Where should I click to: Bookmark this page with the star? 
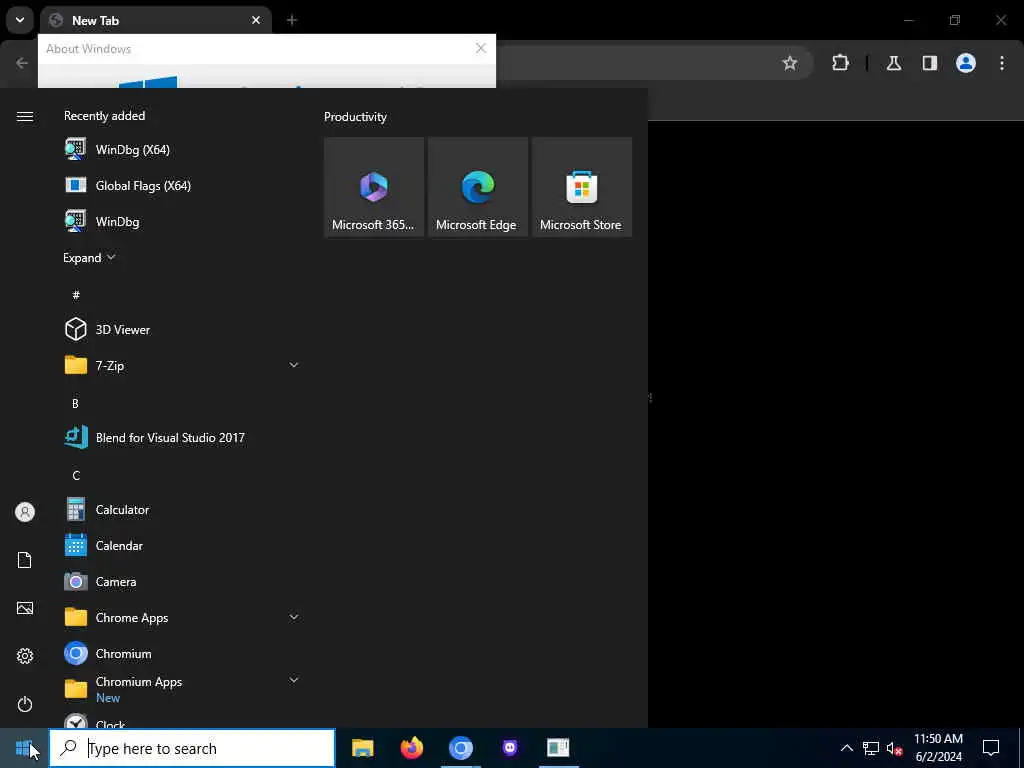tap(790, 63)
